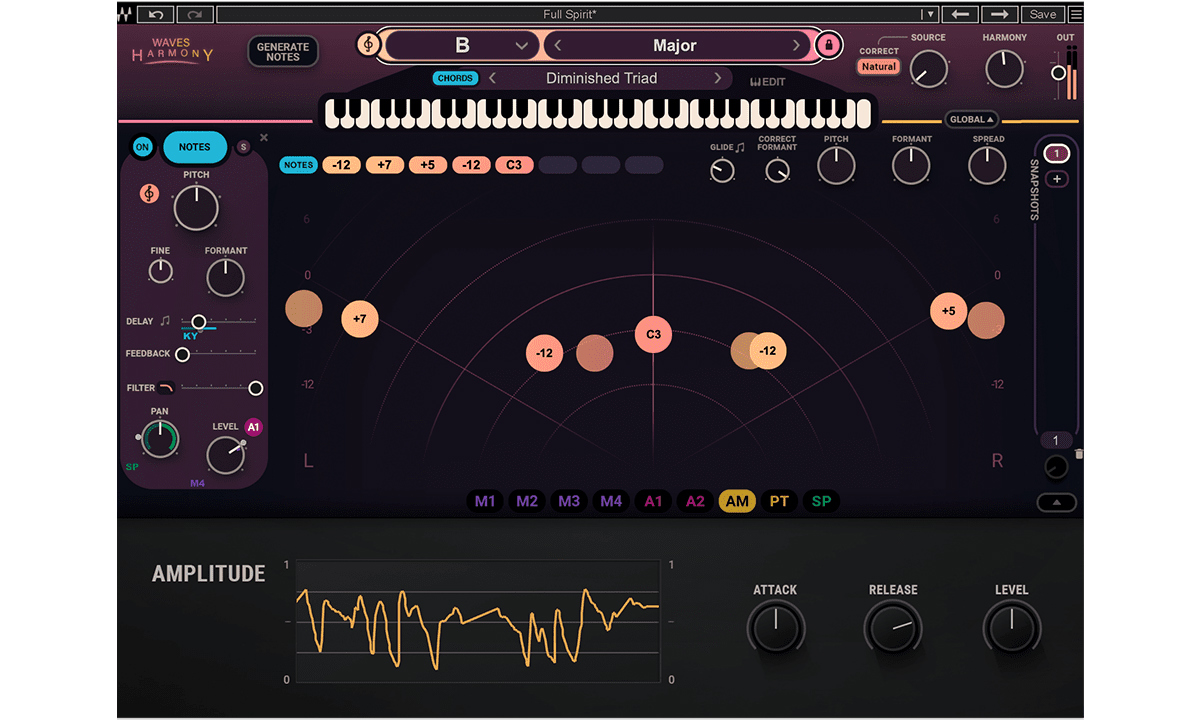Click the GENERATE NOTES button
This screenshot has height=720, width=1200.
[x=283, y=51]
